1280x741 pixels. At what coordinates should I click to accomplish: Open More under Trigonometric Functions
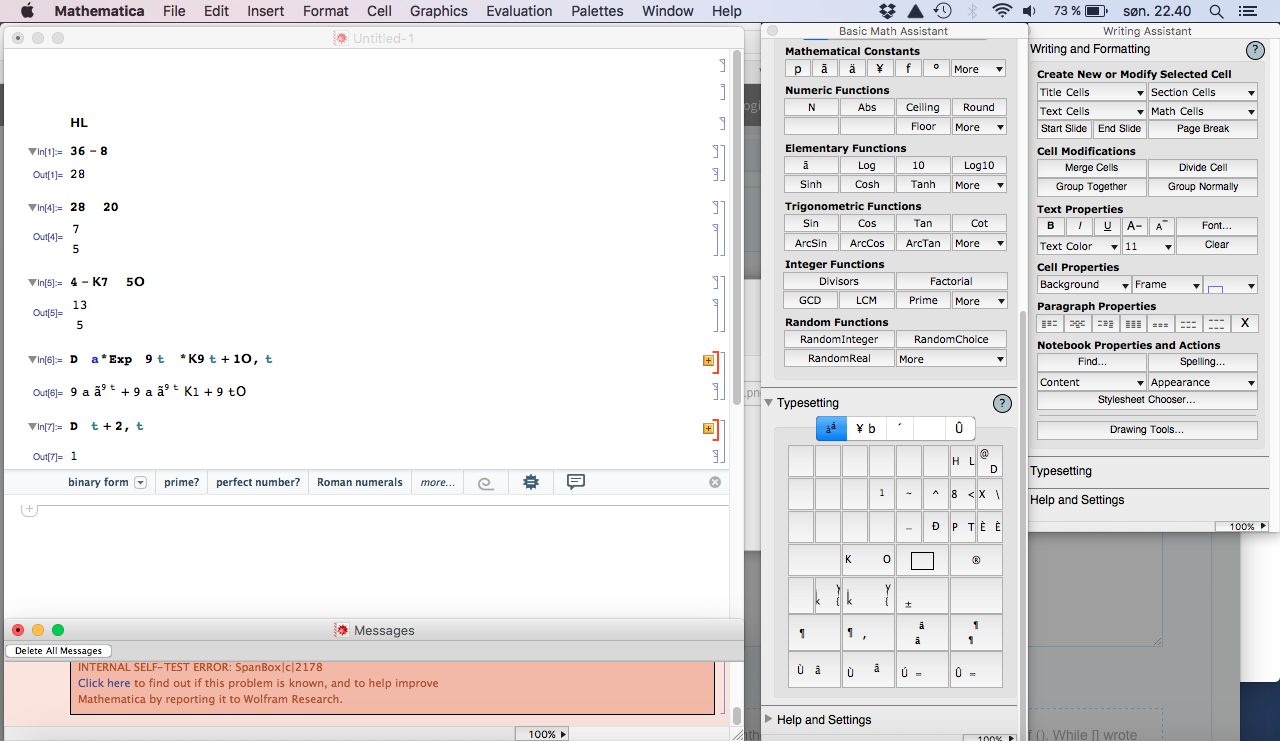tap(978, 243)
